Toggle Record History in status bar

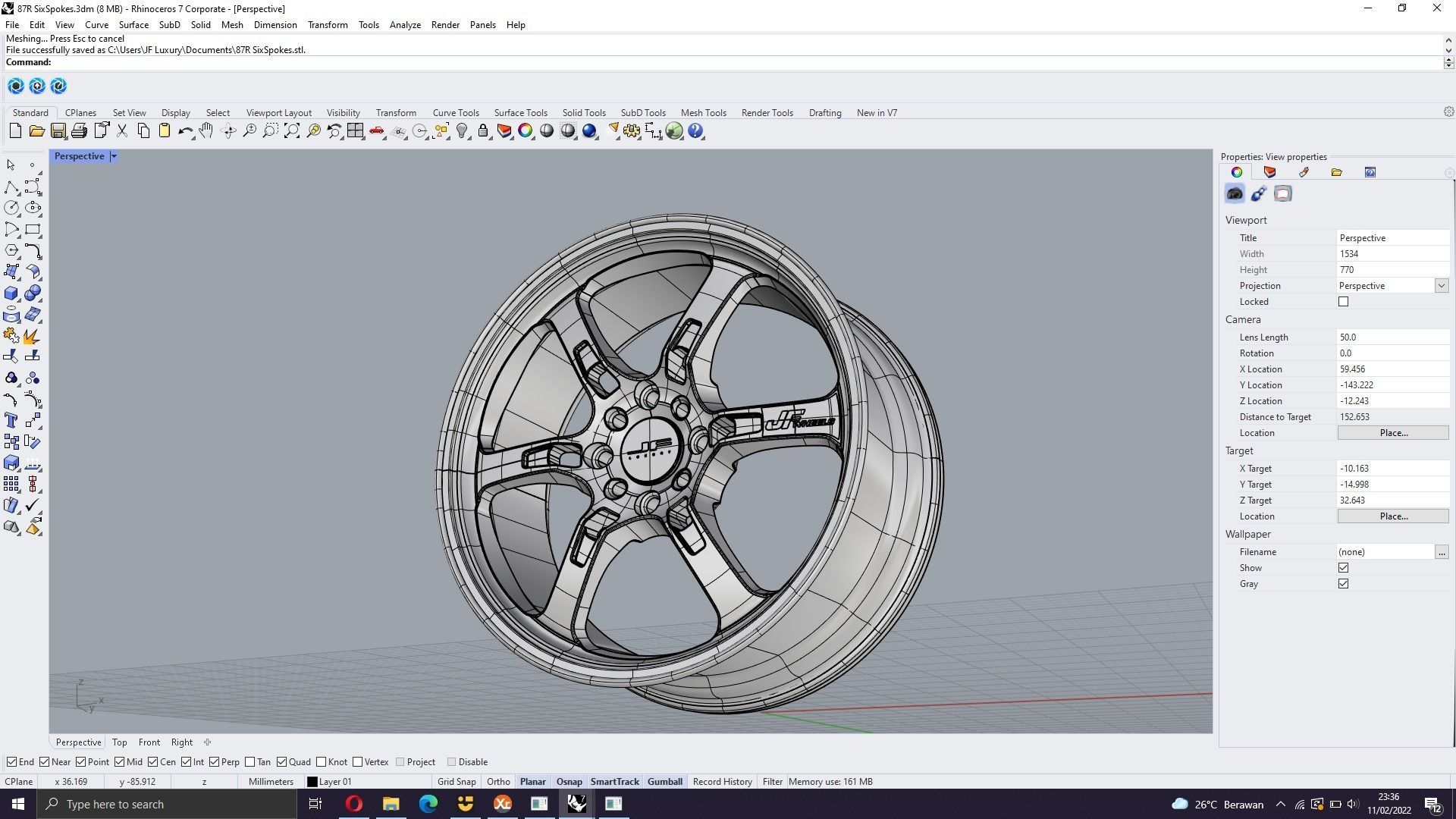coord(722,782)
